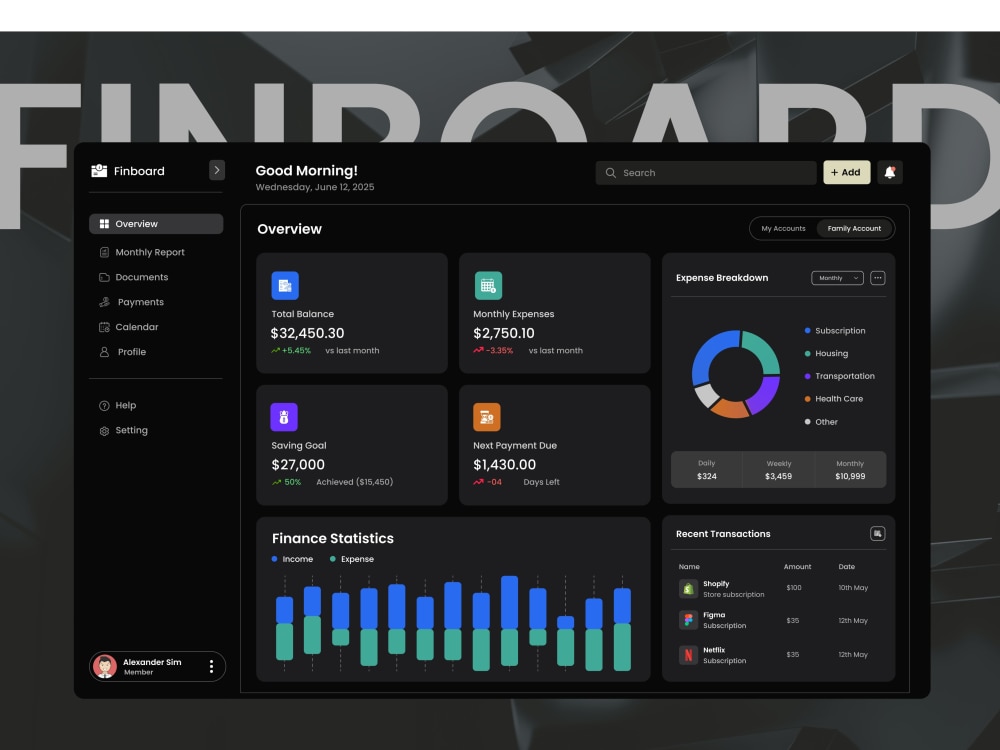Select the Weekly $3,459 segment
This screenshot has height=750, width=1000.
tap(778, 469)
